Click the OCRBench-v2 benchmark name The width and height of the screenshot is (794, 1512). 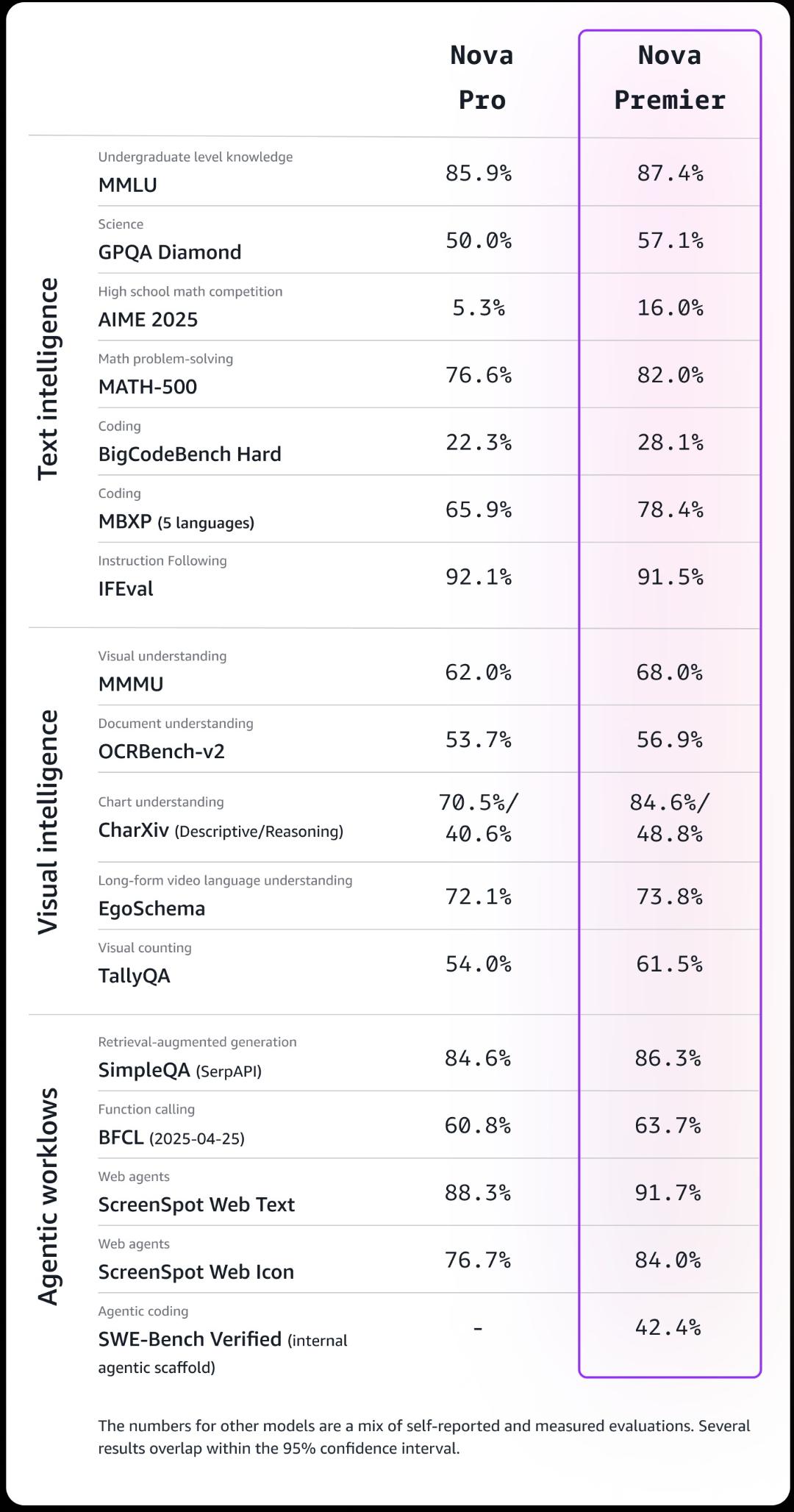click(x=162, y=752)
